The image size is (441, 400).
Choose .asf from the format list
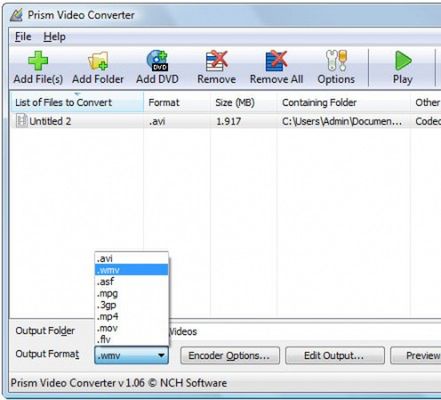[132, 281]
